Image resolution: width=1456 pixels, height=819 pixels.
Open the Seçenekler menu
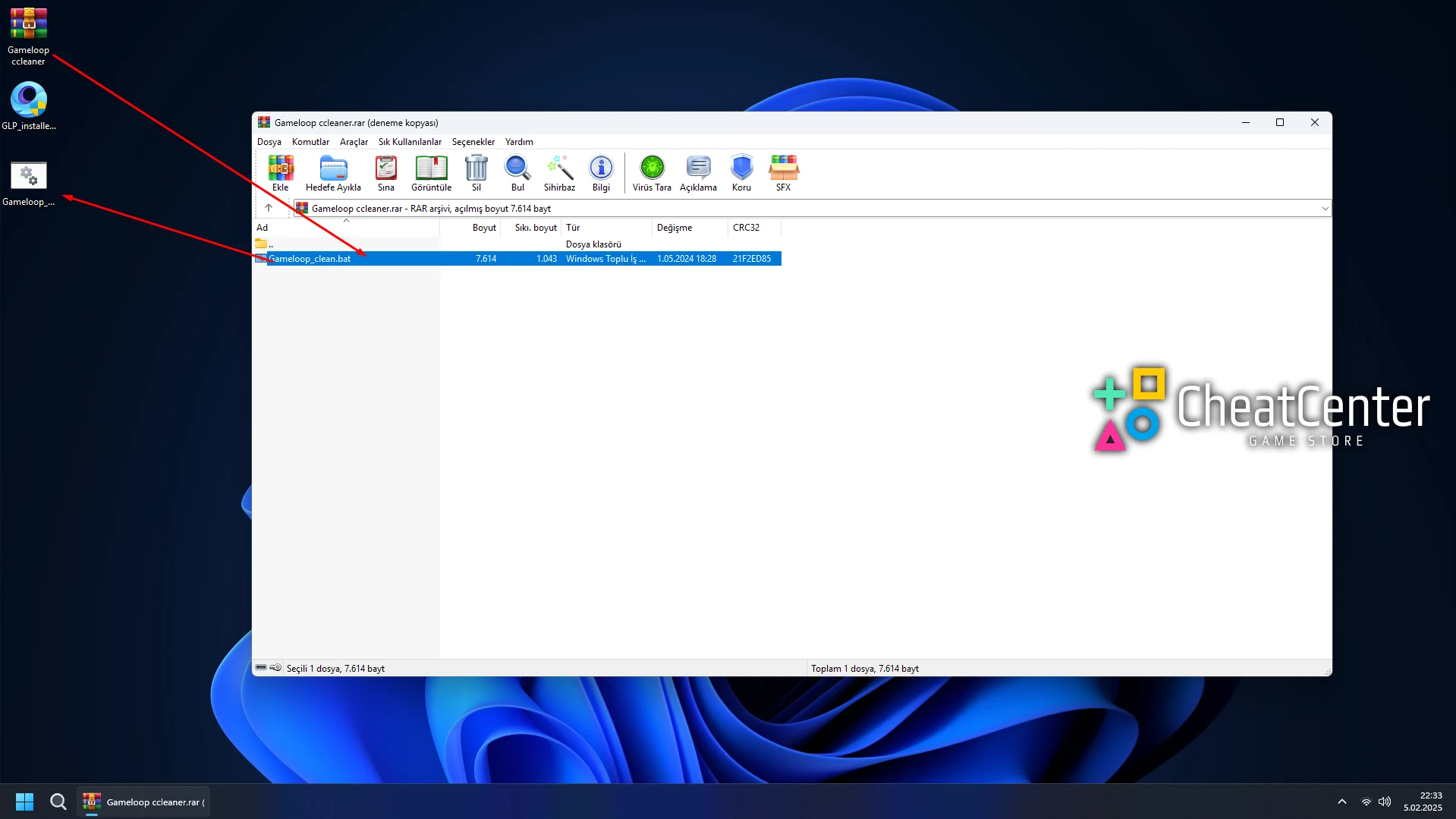tap(473, 142)
